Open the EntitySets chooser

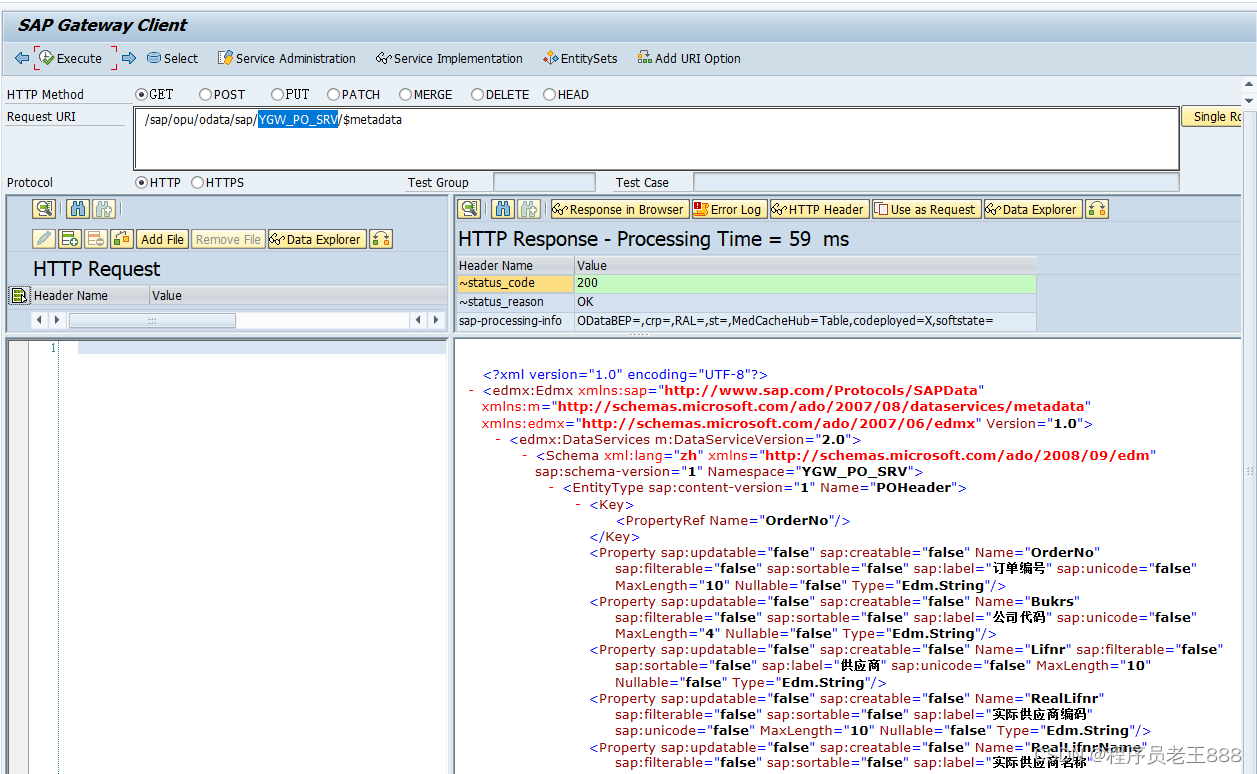580,58
